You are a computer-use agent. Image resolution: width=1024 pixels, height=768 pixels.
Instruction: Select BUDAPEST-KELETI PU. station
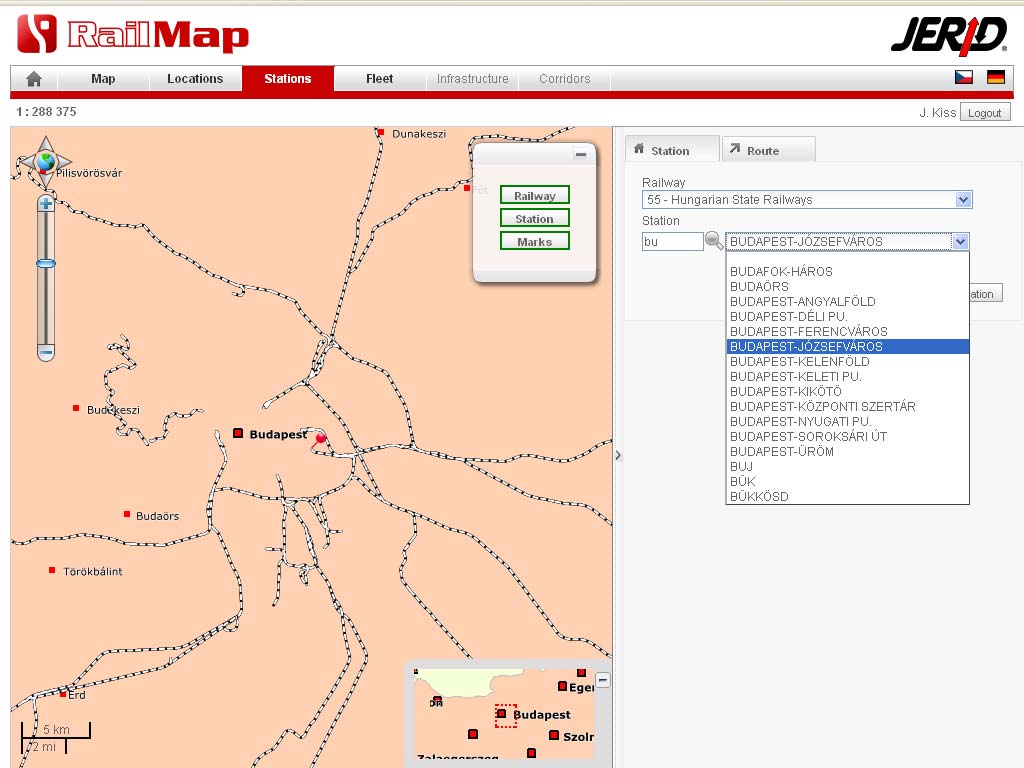click(847, 377)
